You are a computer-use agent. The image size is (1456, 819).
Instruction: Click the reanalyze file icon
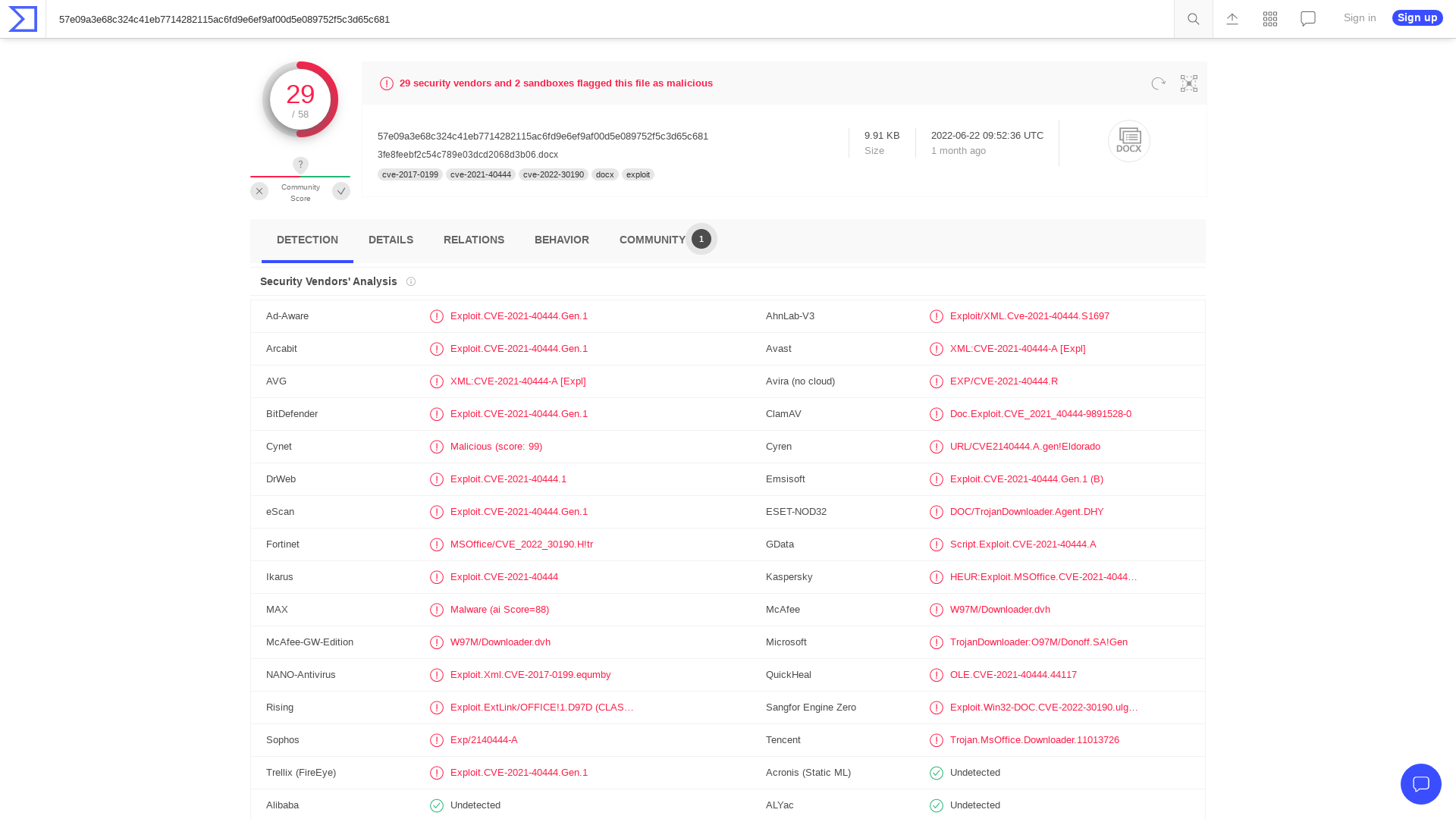coord(1158,83)
